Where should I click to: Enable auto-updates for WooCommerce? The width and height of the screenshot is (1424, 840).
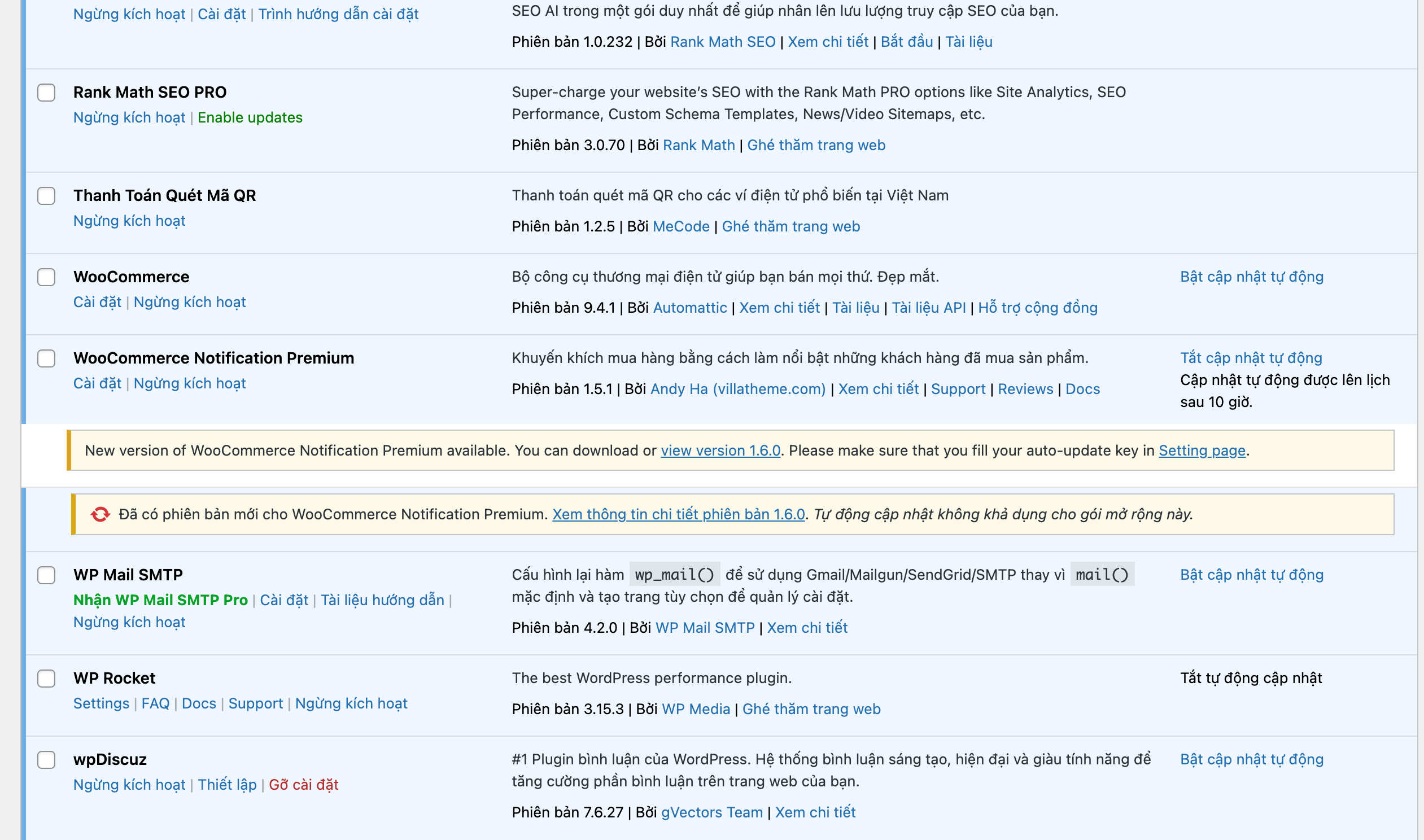pos(1251,277)
